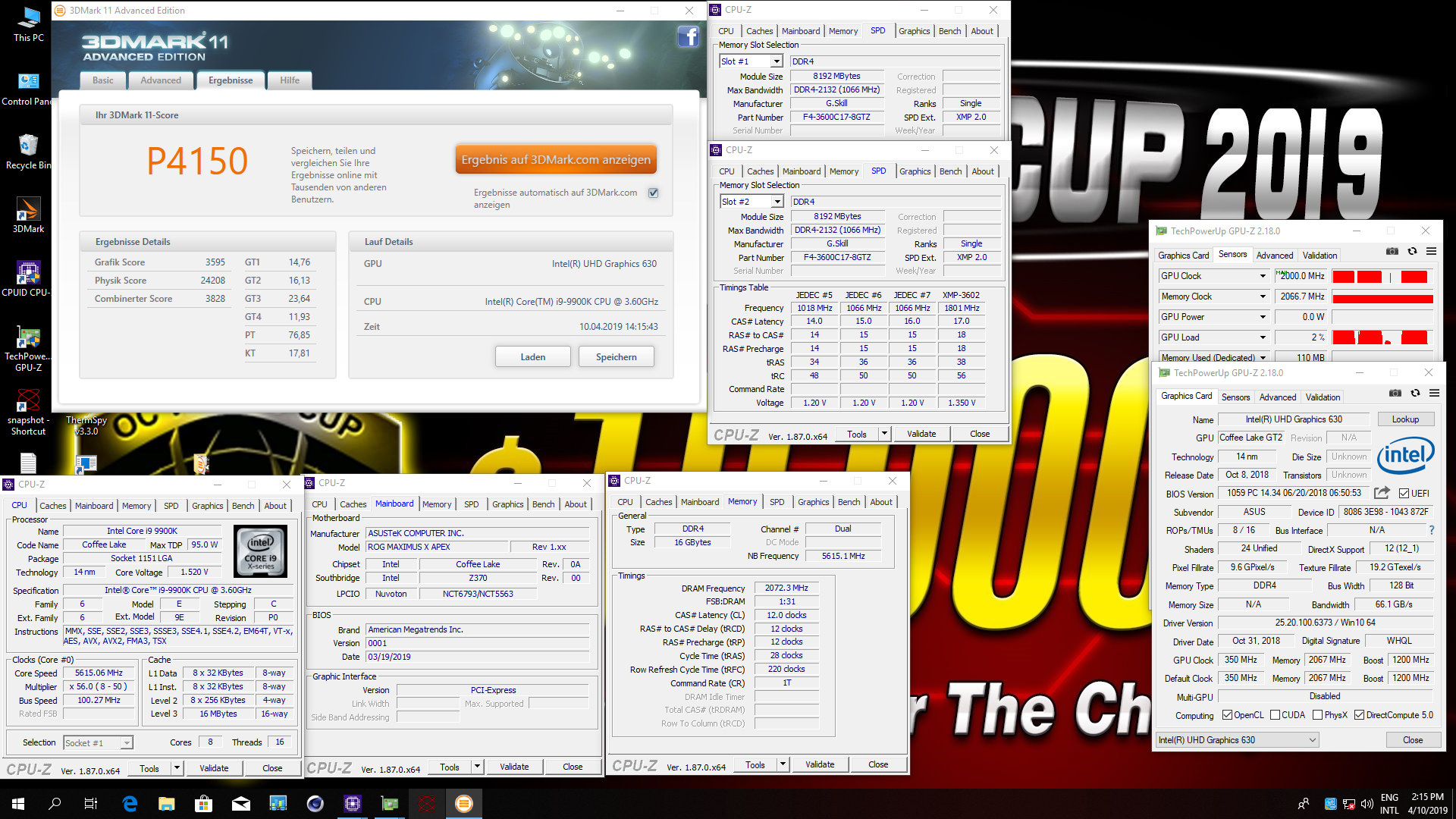
Task: Click the volume speaker icon in system tray
Action: (1367, 804)
